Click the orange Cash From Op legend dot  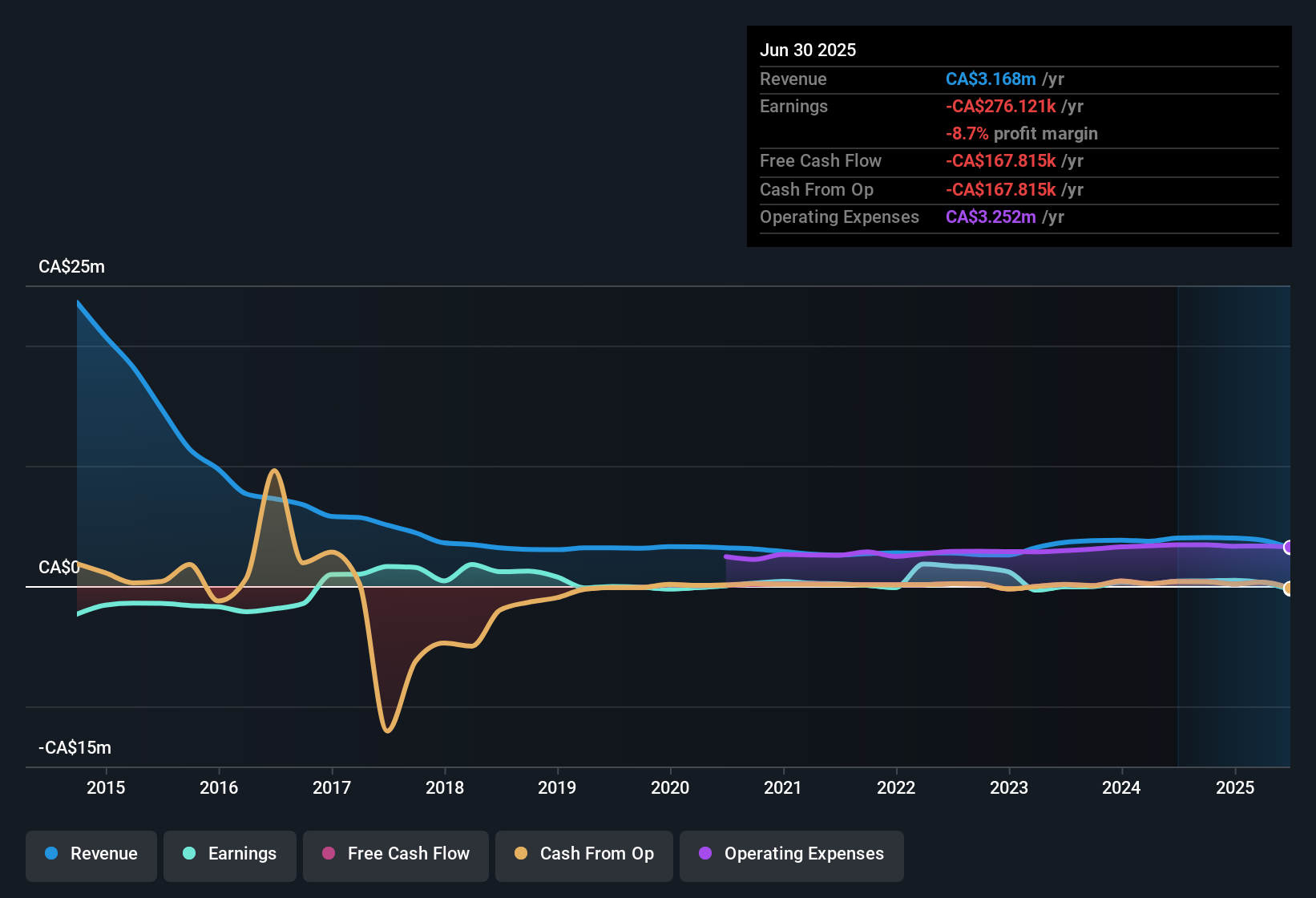point(521,853)
